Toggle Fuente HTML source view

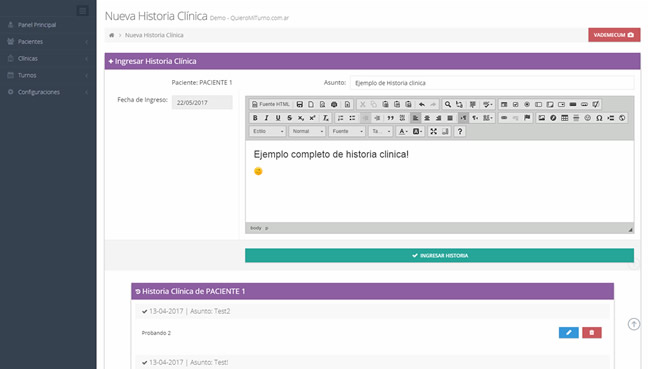pos(271,104)
